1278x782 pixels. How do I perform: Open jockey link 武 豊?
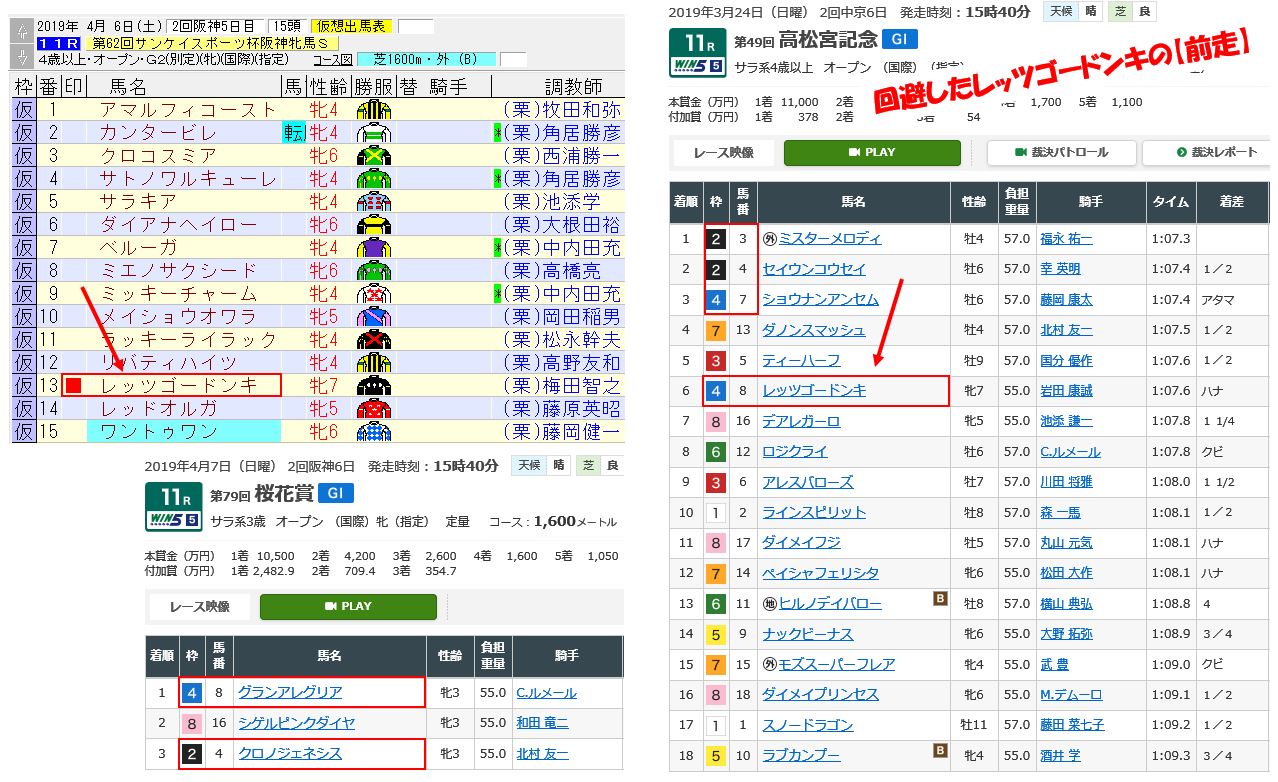tap(1054, 664)
